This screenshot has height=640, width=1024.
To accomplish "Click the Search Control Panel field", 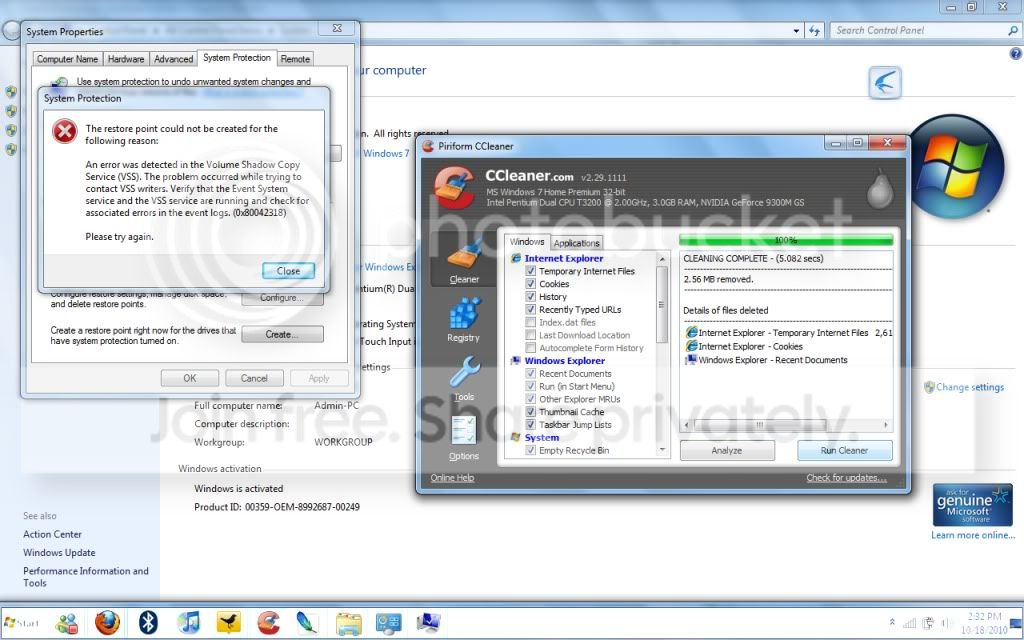I will pos(920,31).
